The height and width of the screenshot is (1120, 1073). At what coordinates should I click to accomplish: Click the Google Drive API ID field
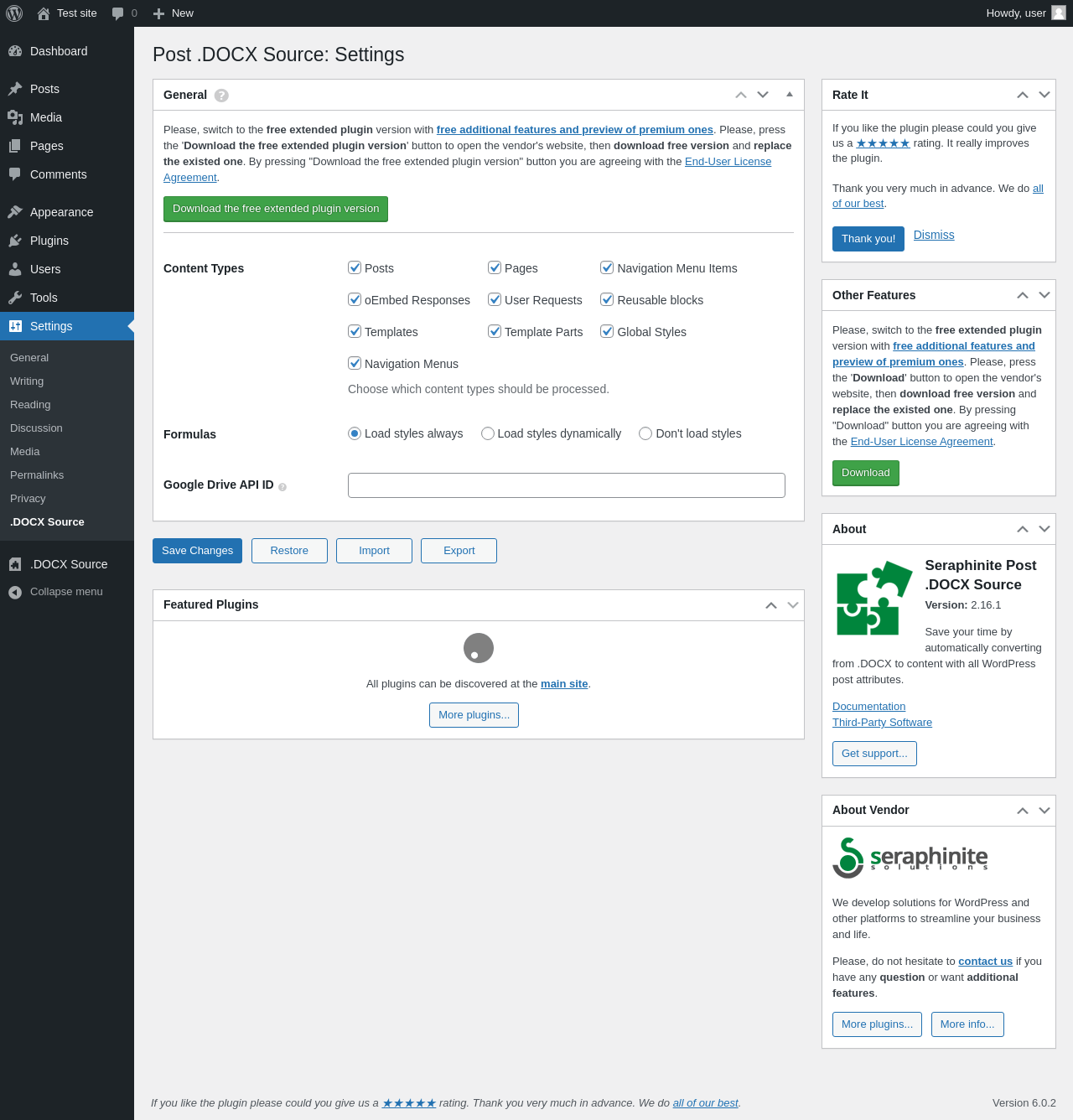pos(567,485)
